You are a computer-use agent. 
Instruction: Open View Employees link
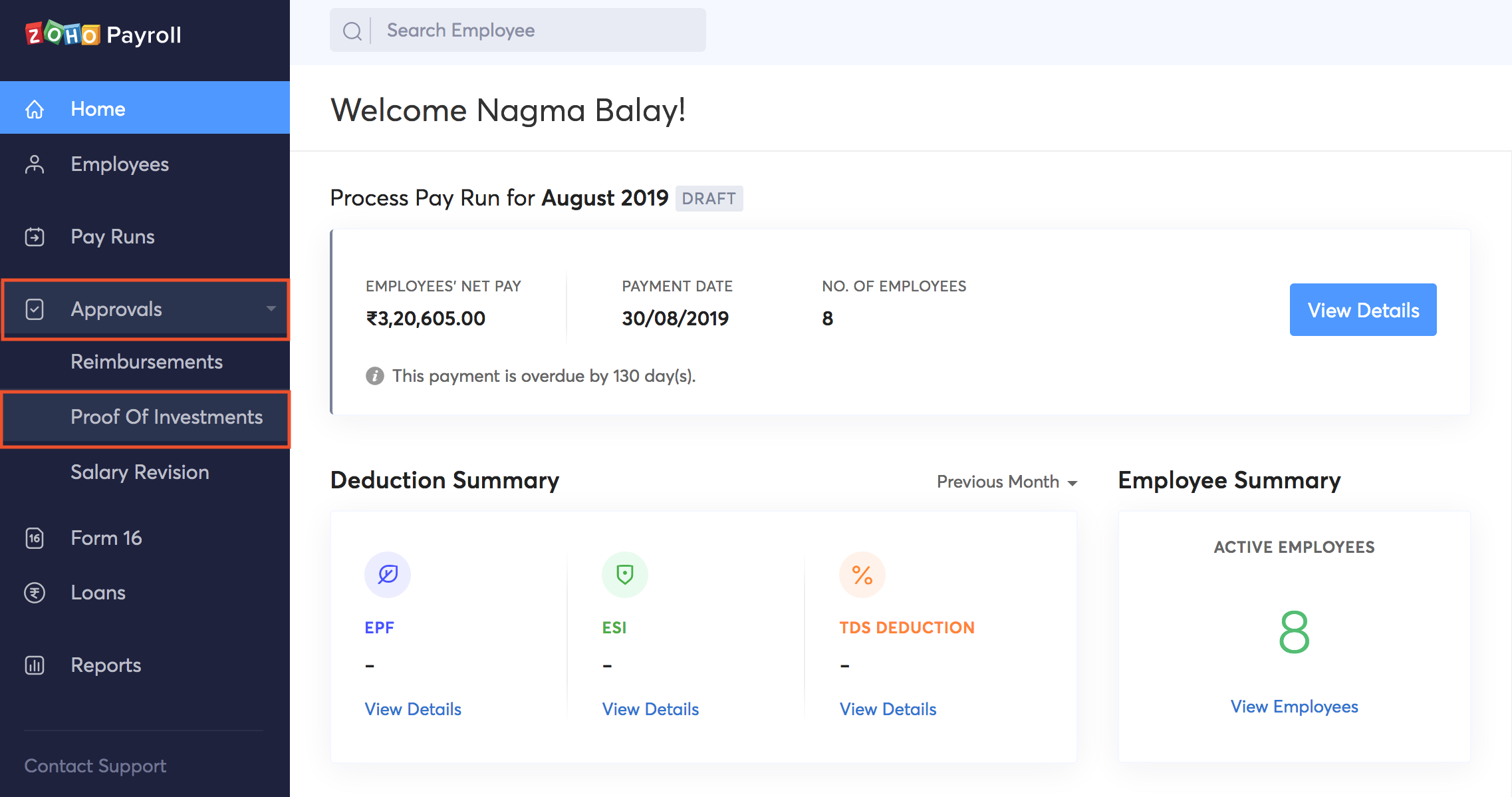point(1293,707)
